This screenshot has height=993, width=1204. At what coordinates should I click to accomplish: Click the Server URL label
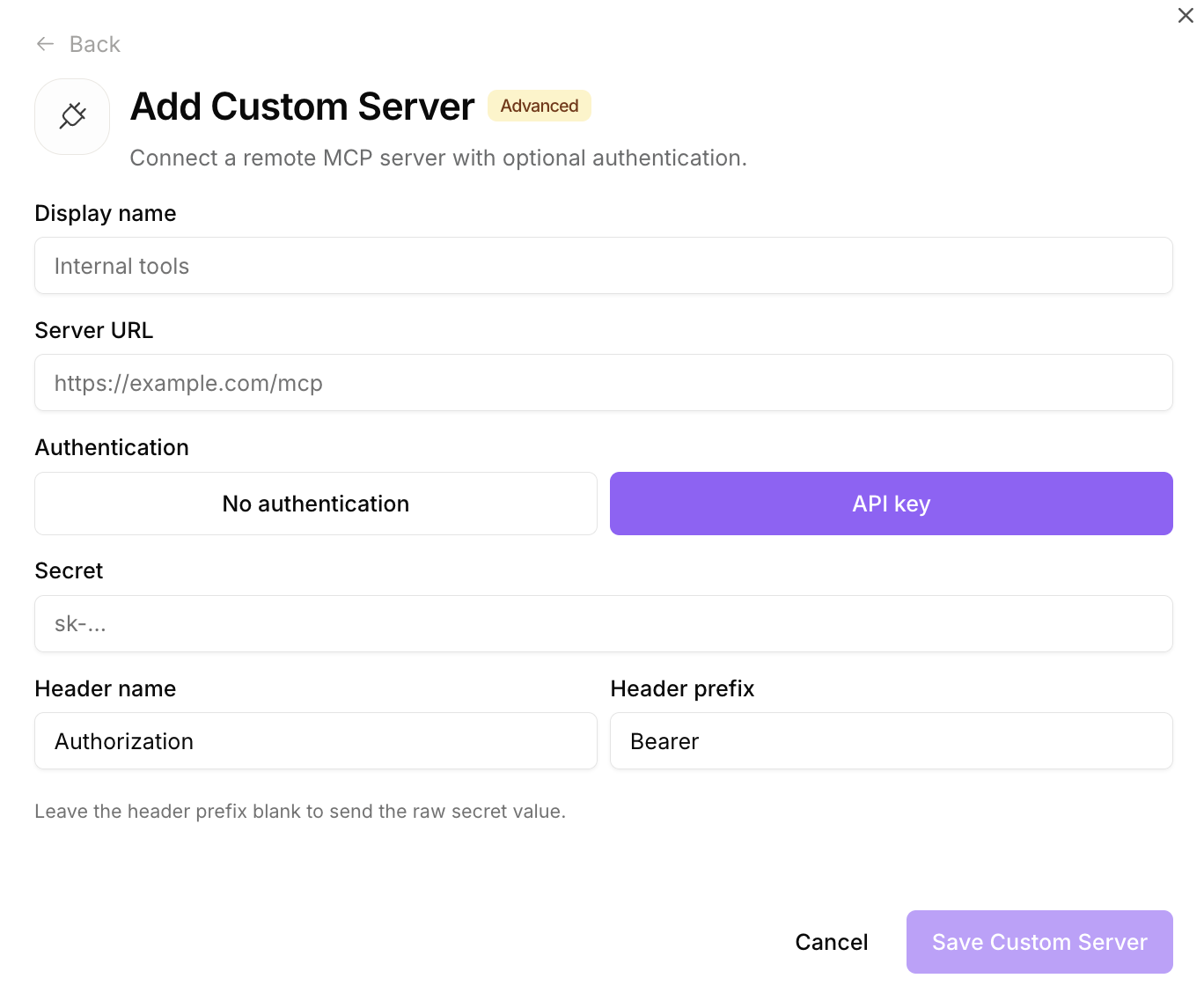pos(94,331)
